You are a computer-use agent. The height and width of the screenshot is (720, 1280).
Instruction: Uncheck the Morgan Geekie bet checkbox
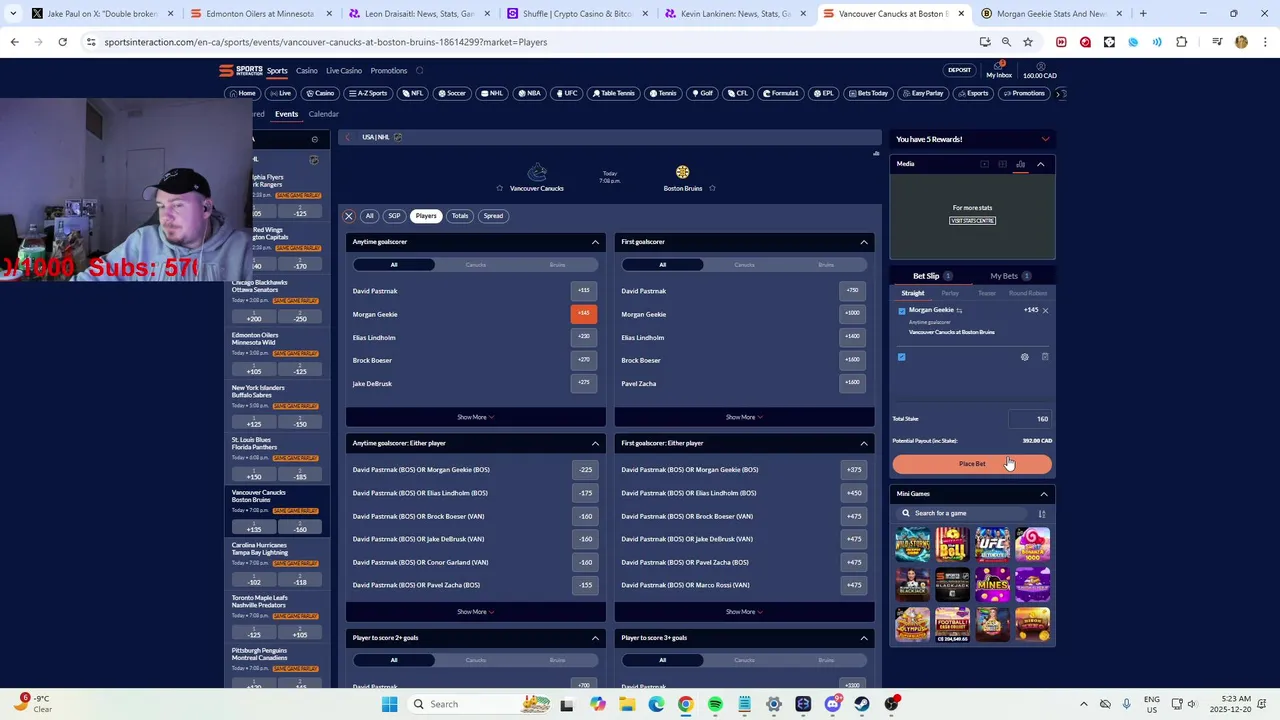tap(902, 311)
